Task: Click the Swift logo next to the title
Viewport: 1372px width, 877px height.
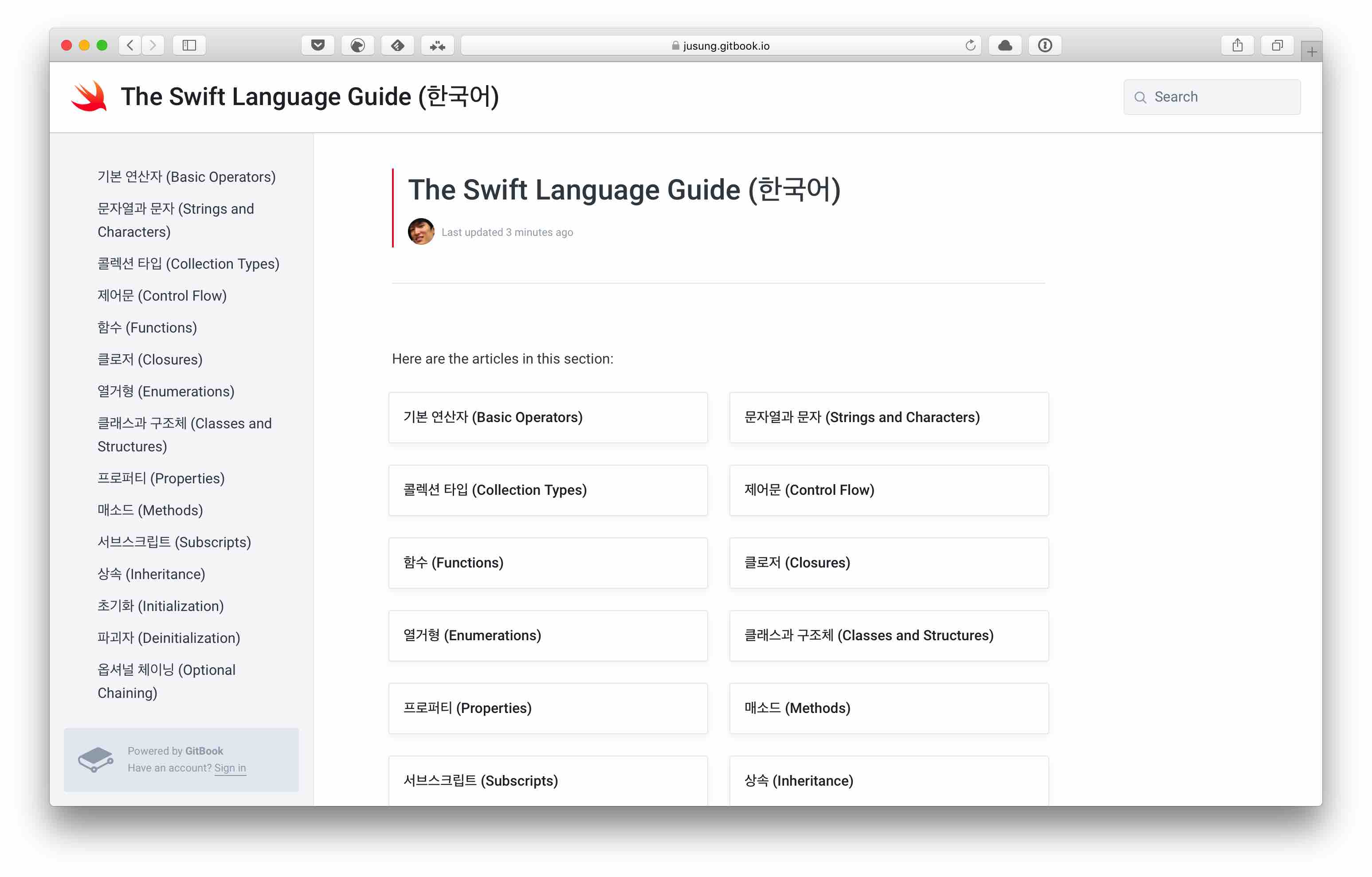Action: 90,96
